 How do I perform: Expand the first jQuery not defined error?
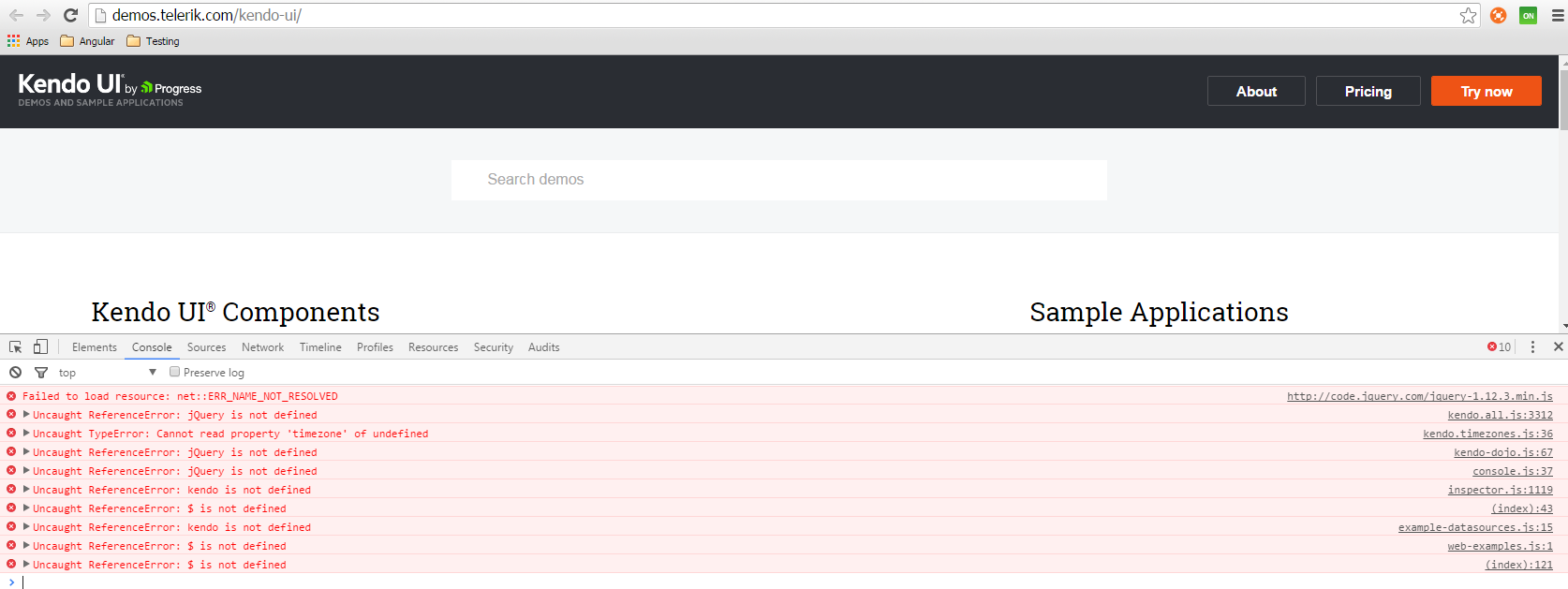26,415
